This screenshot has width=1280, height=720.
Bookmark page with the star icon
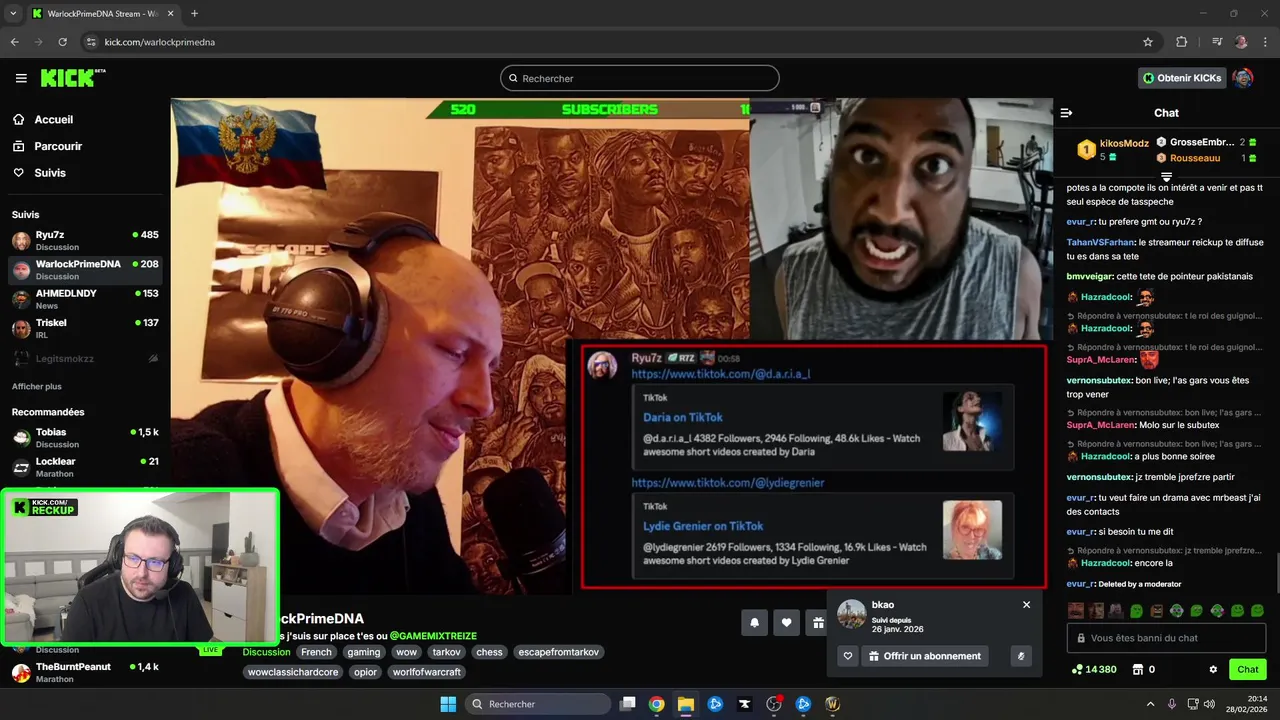tap(1148, 42)
